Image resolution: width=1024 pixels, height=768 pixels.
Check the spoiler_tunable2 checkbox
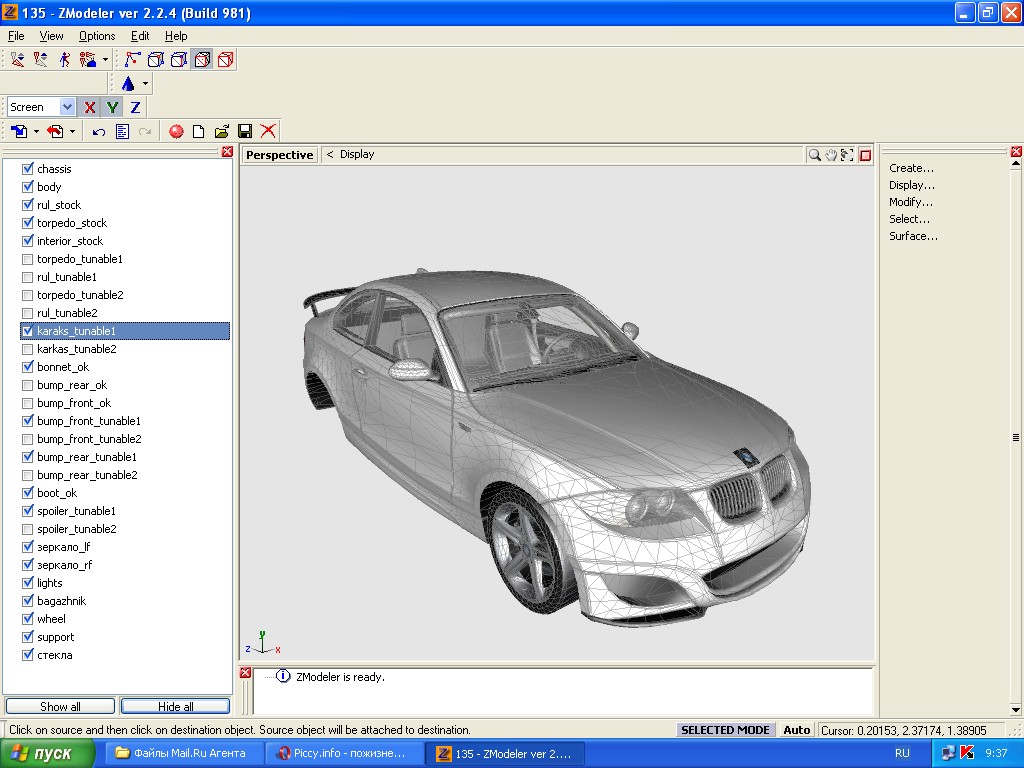coord(27,529)
